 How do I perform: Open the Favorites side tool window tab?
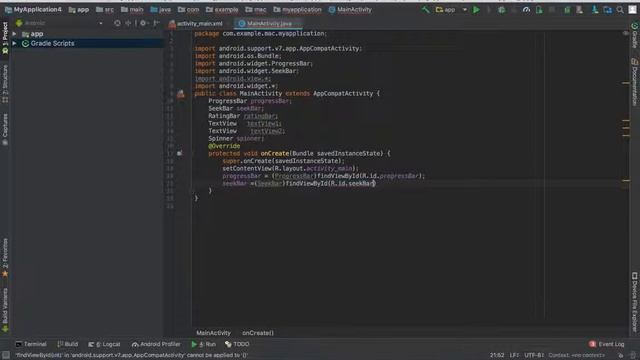pyautogui.click(x=5, y=258)
